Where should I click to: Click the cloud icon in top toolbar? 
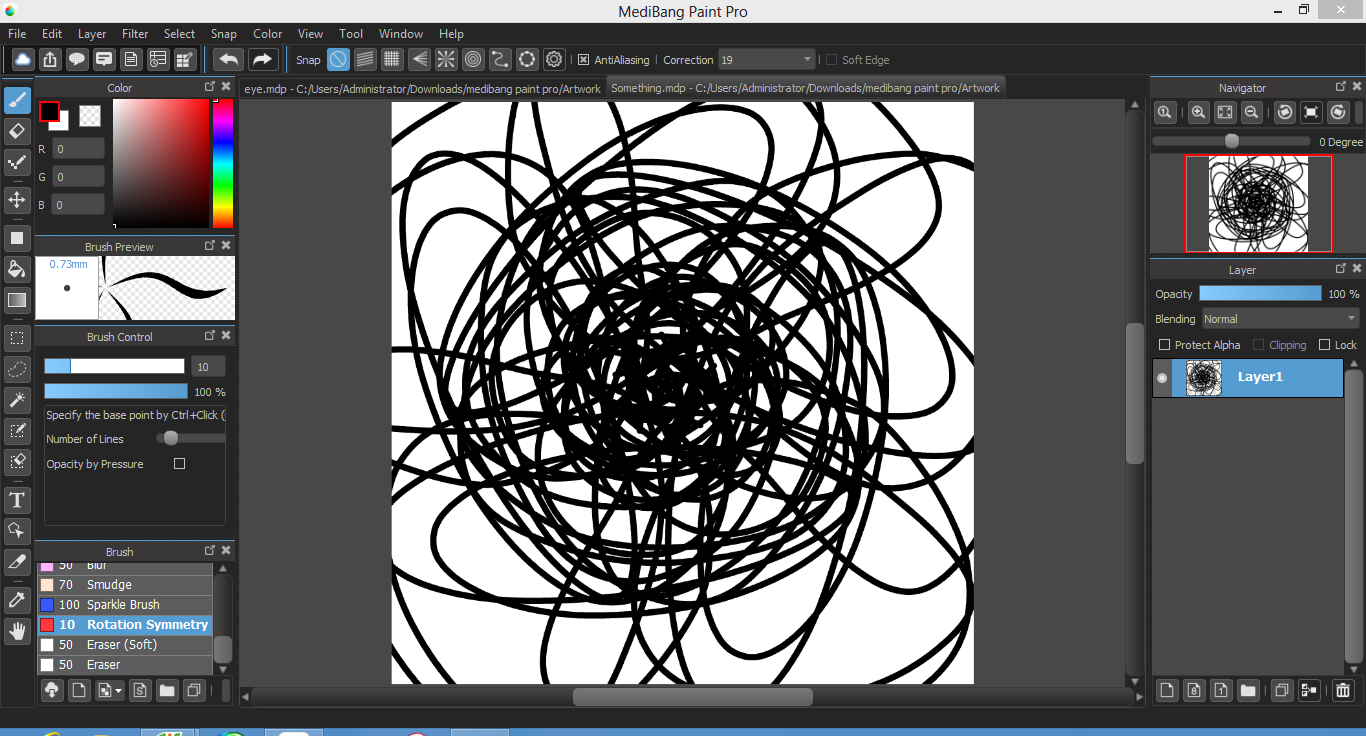click(23, 60)
